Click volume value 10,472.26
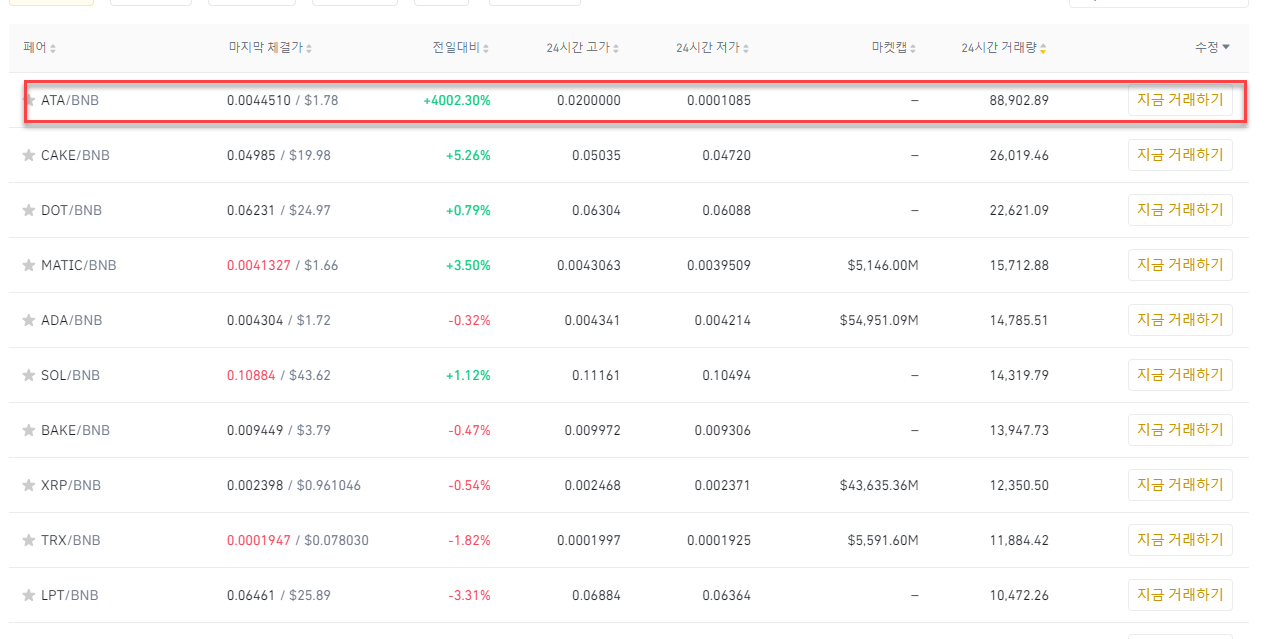Image resolution: width=1270 pixels, height=639 pixels. coord(1019,595)
